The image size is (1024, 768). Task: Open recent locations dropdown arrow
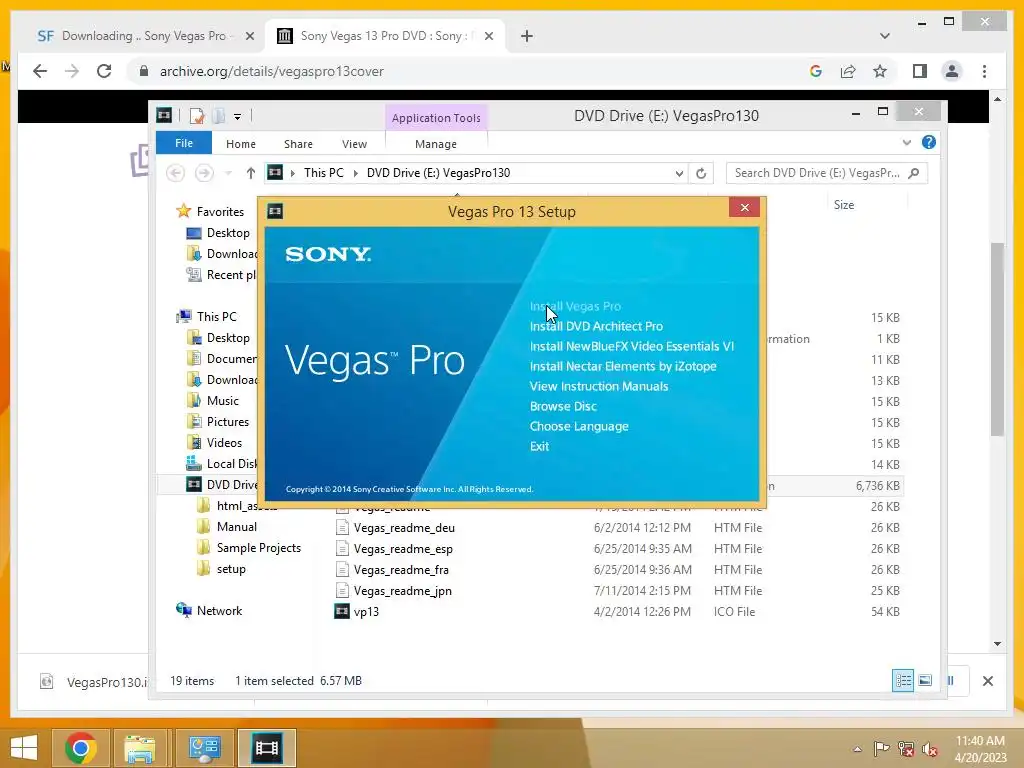pos(228,173)
